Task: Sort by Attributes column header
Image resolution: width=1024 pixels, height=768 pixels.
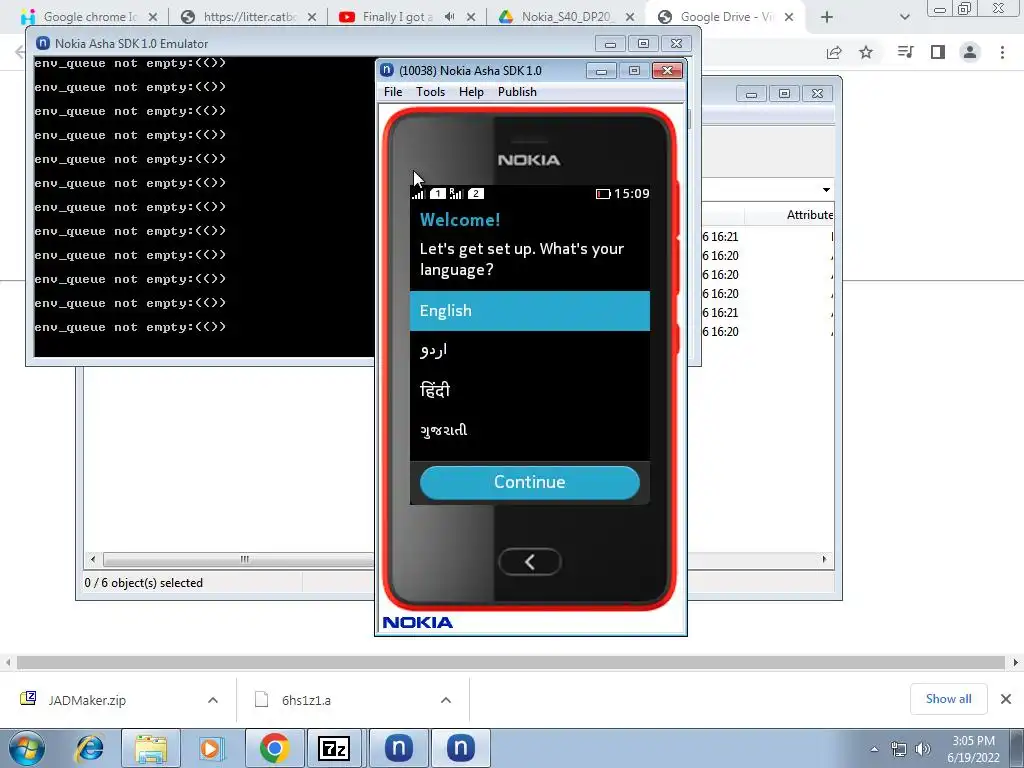Action: click(x=808, y=215)
